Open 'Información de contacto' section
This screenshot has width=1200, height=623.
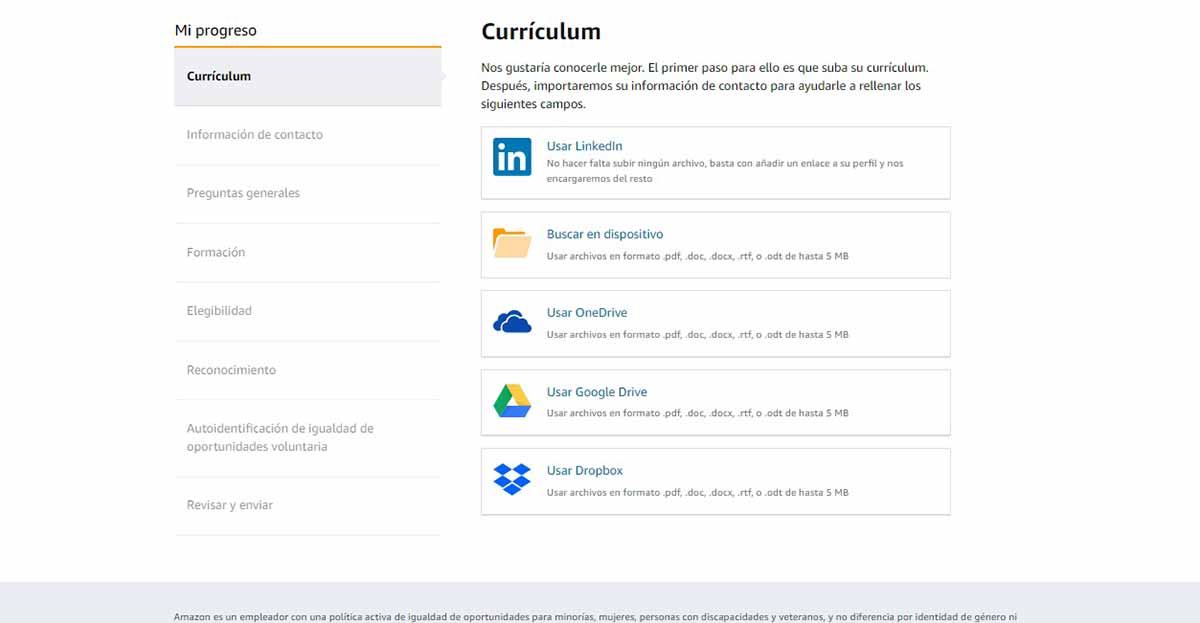pos(254,134)
